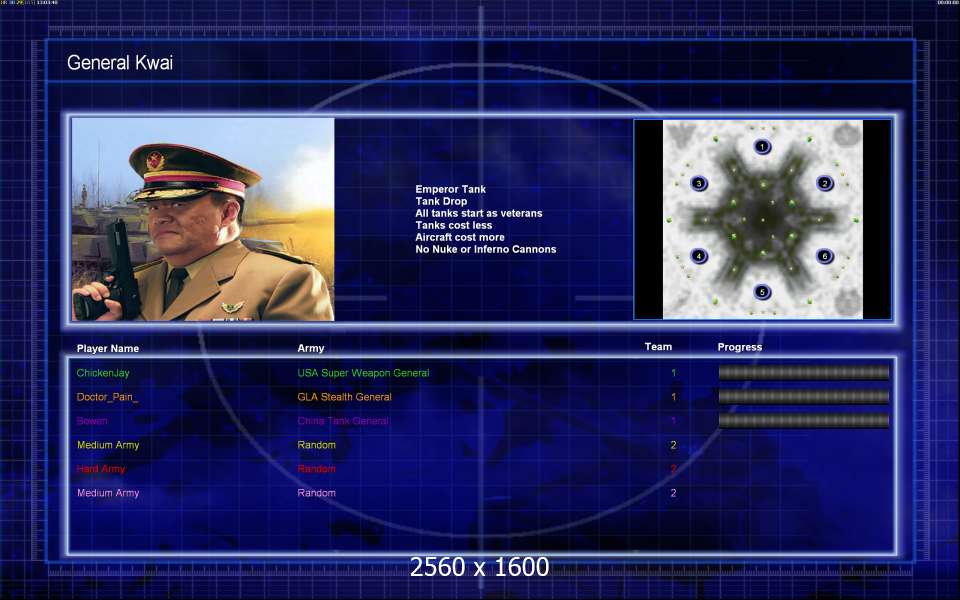The height and width of the screenshot is (600, 960).
Task: Click 'USA Super Weapon General' army
Action: [363, 373]
